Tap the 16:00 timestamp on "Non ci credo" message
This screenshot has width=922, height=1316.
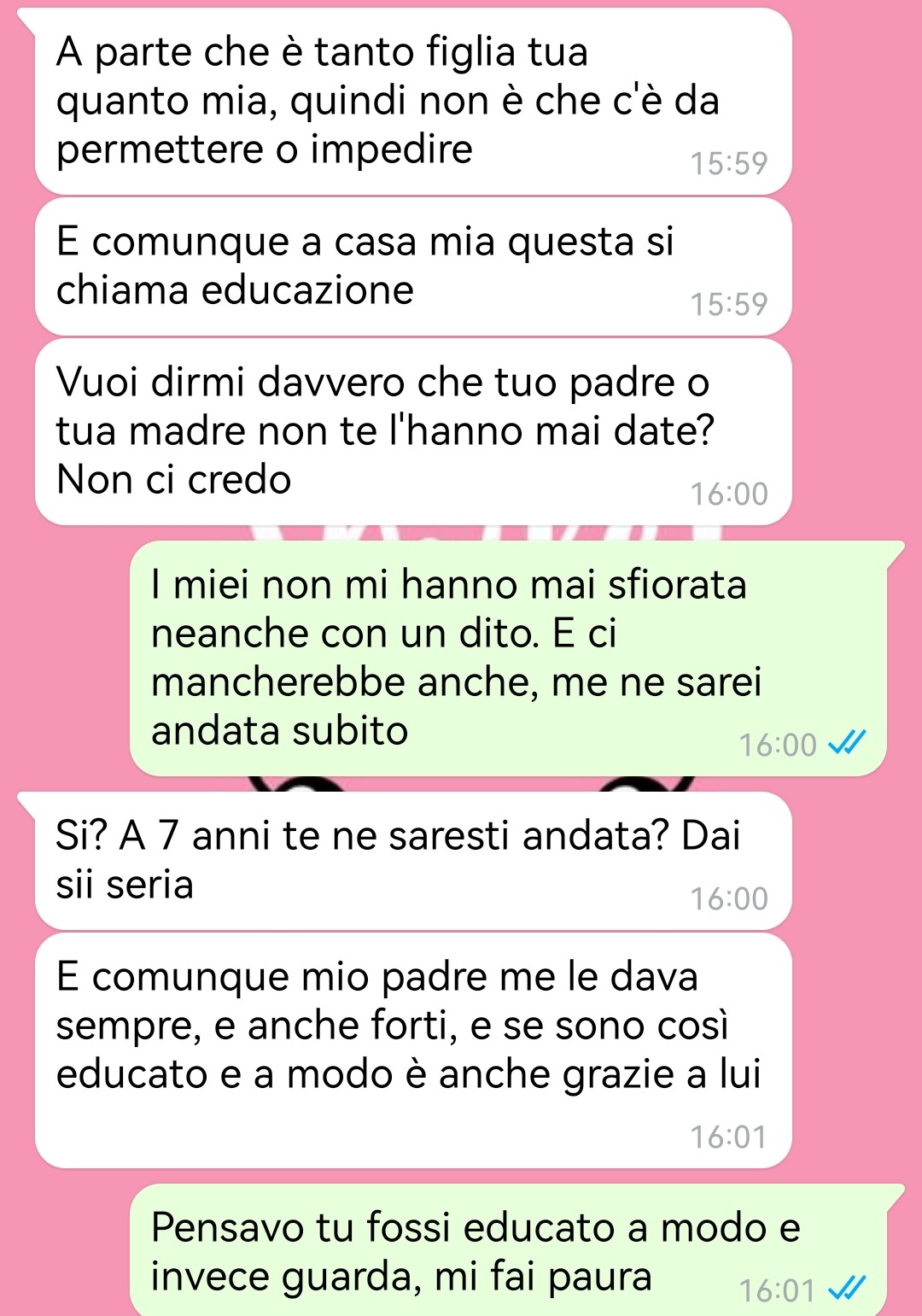pyautogui.click(x=729, y=494)
